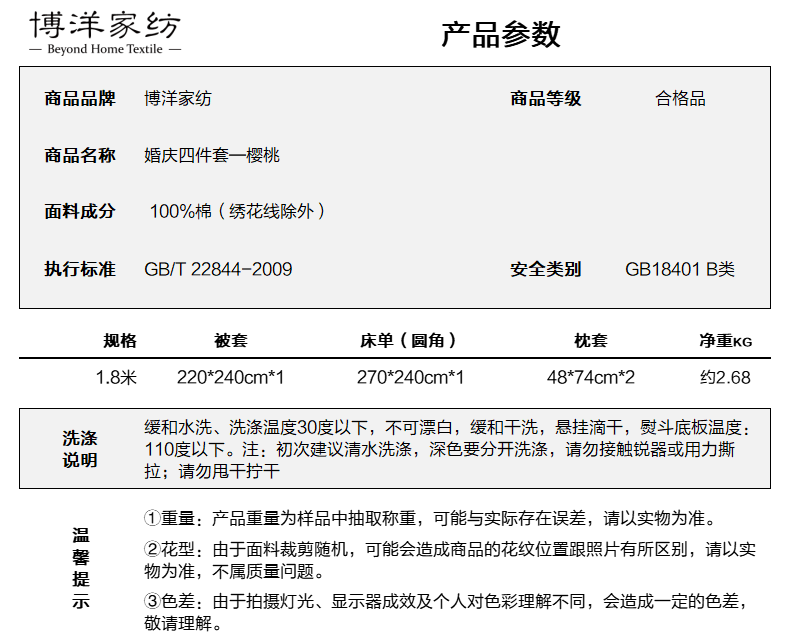Select the 商品名称 label
The height and width of the screenshot is (638, 790).
click(80, 155)
